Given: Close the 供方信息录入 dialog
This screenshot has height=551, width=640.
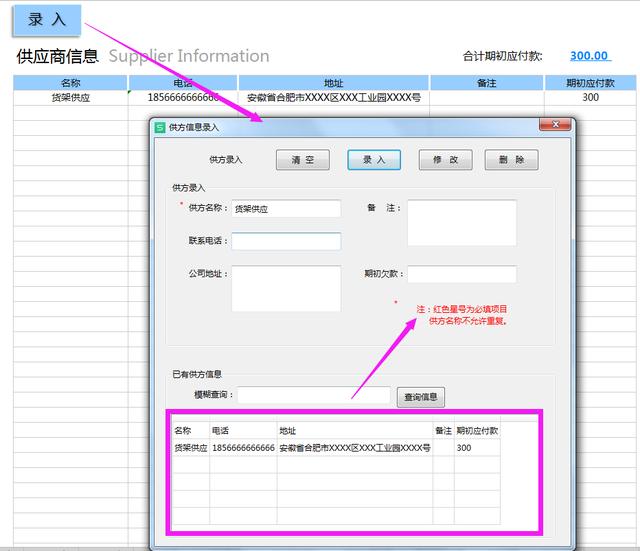Looking at the screenshot, I should click(554, 125).
